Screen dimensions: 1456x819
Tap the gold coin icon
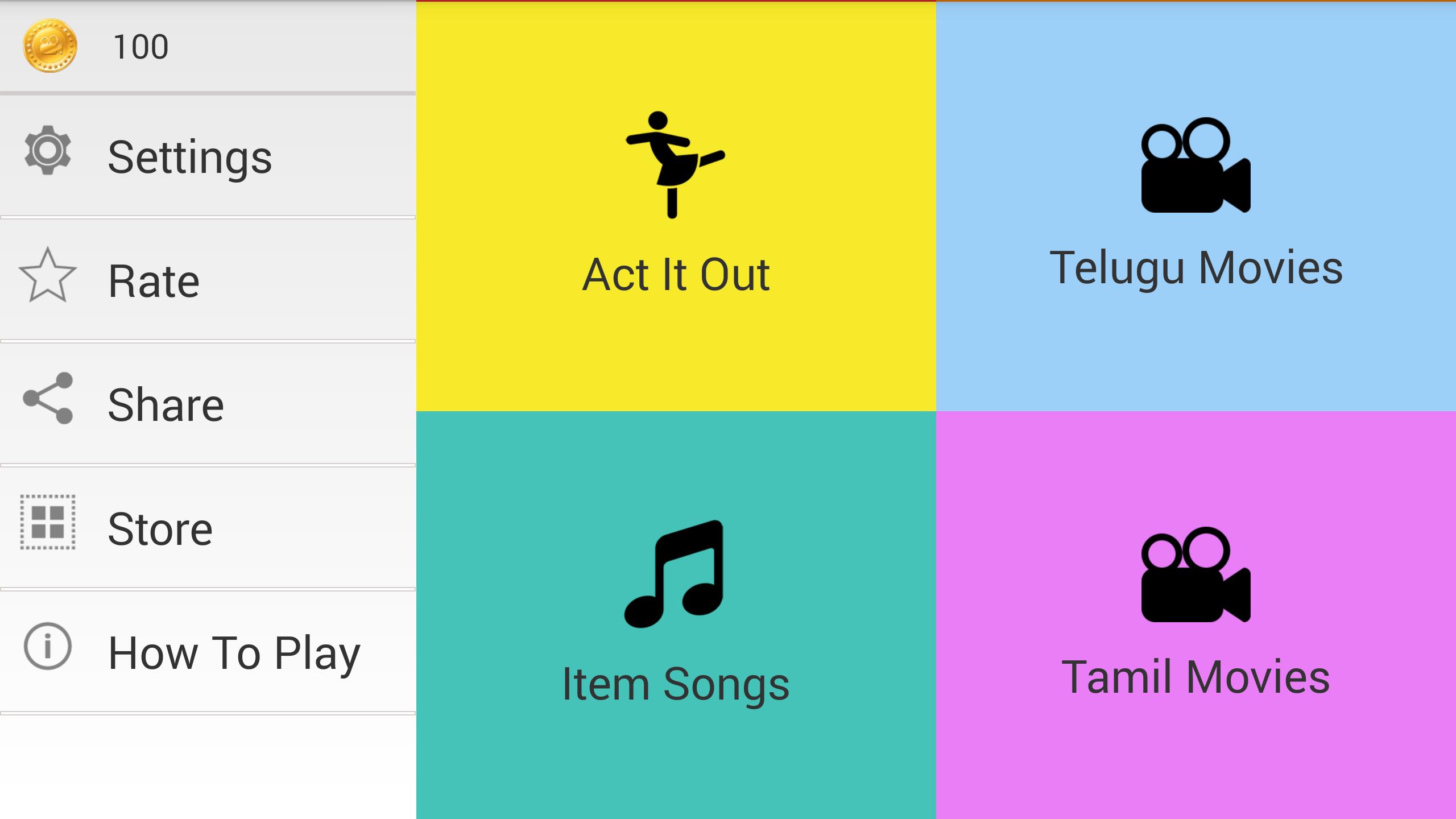click(x=50, y=45)
